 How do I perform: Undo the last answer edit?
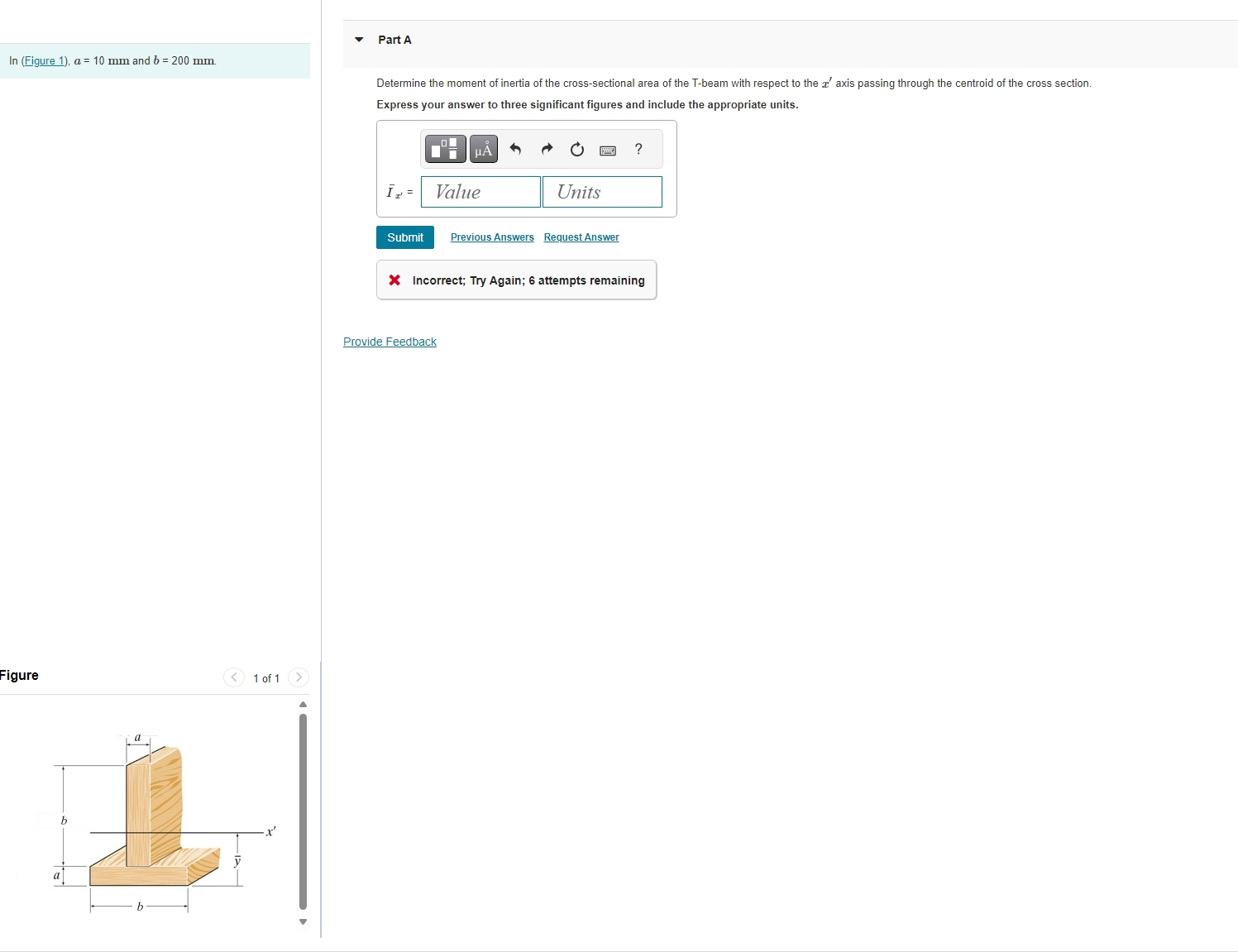515,149
